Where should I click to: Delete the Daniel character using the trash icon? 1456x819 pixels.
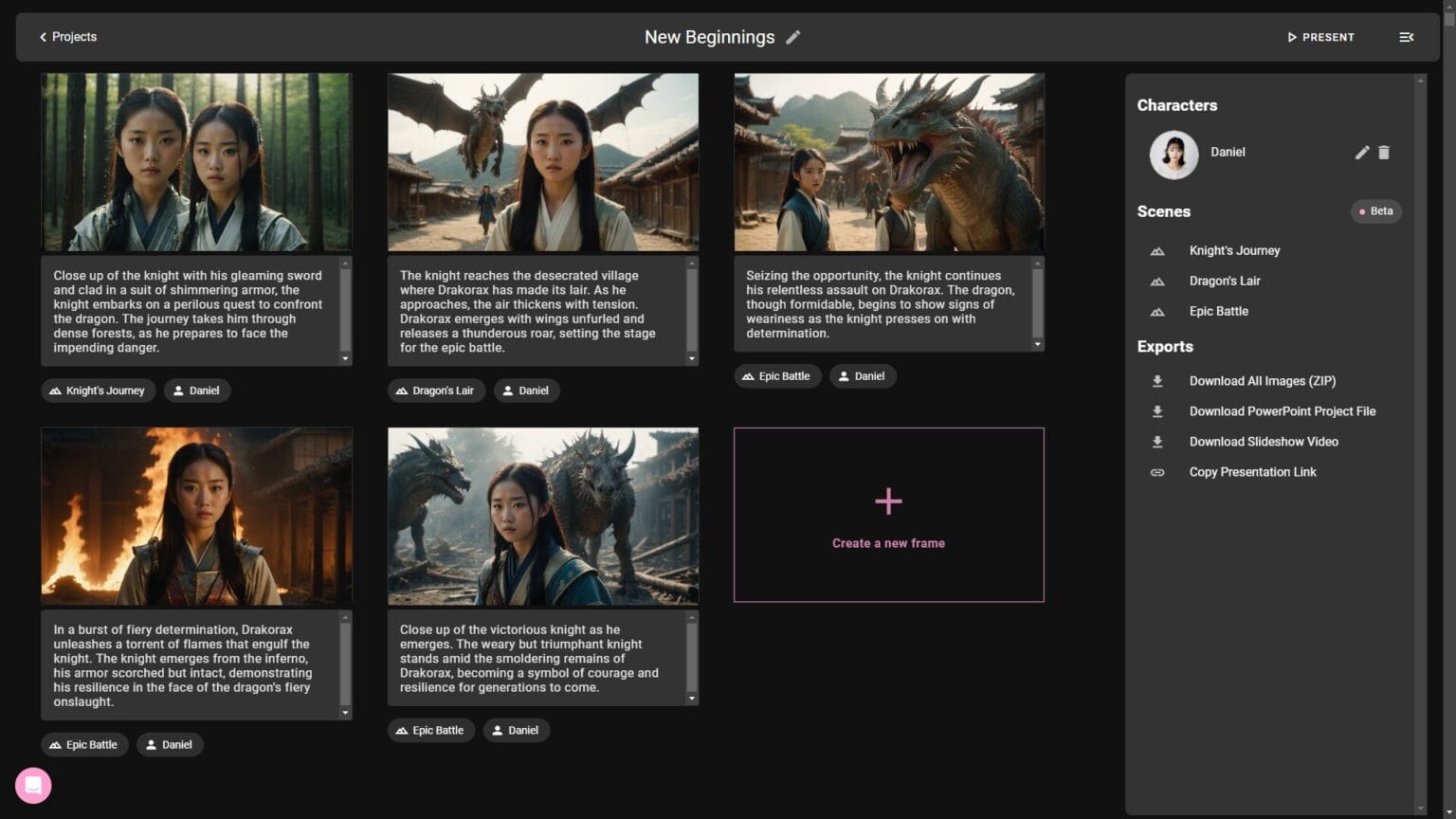(1384, 152)
